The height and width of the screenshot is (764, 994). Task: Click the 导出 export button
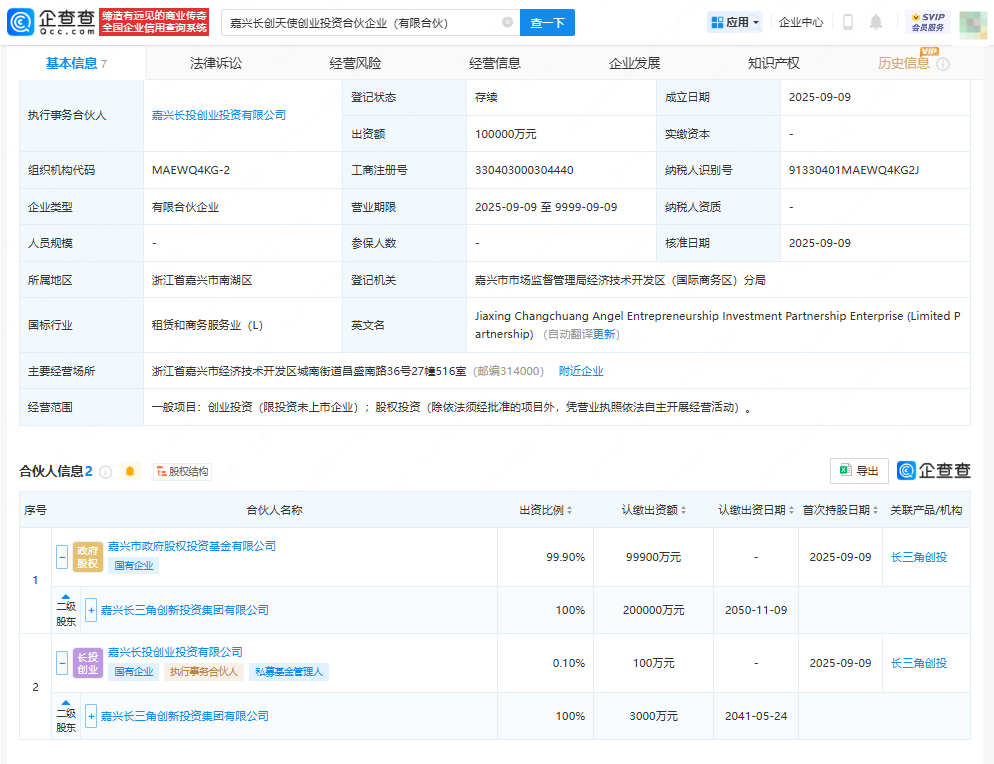(x=859, y=471)
